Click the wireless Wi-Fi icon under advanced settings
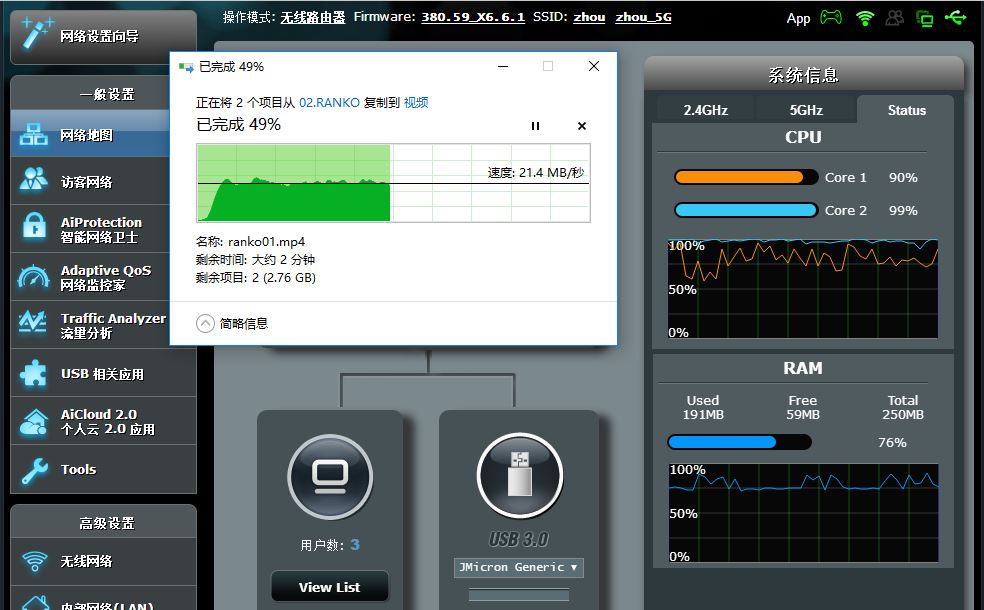Screen dimensions: 984x610 click(x=34, y=560)
